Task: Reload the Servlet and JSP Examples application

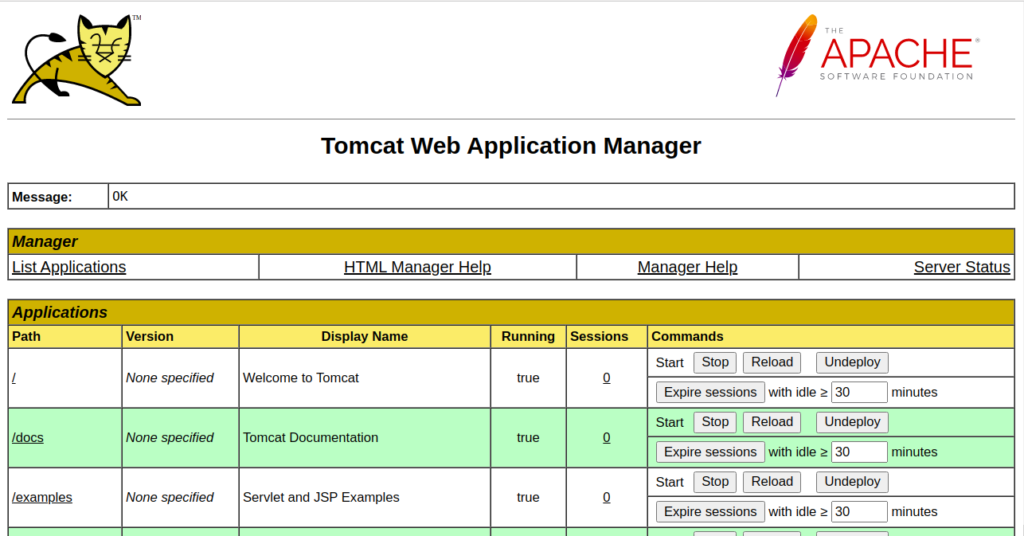Action: click(772, 482)
